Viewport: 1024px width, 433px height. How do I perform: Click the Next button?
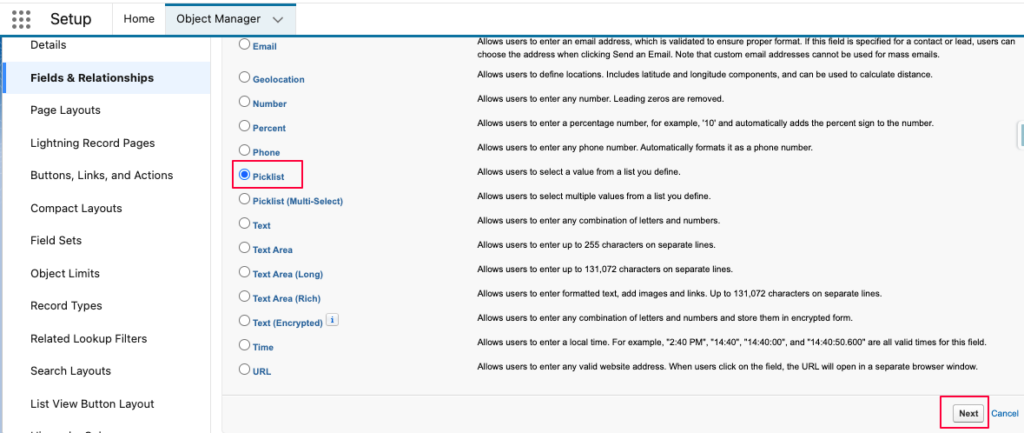pos(967,413)
